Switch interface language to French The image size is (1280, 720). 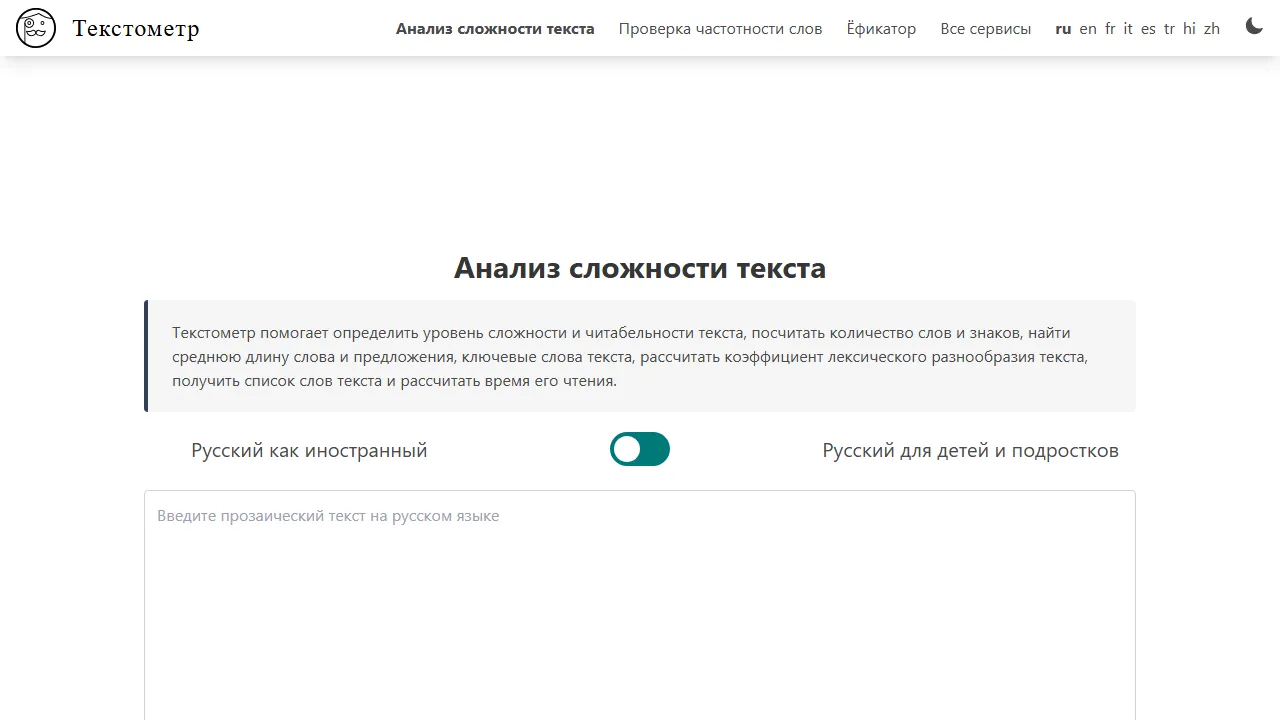pyautogui.click(x=1110, y=29)
